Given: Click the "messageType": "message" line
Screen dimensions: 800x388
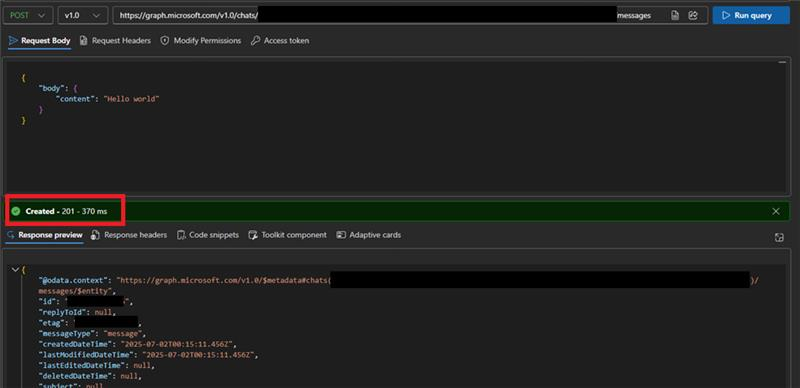Looking at the screenshot, I should click(x=93, y=333).
